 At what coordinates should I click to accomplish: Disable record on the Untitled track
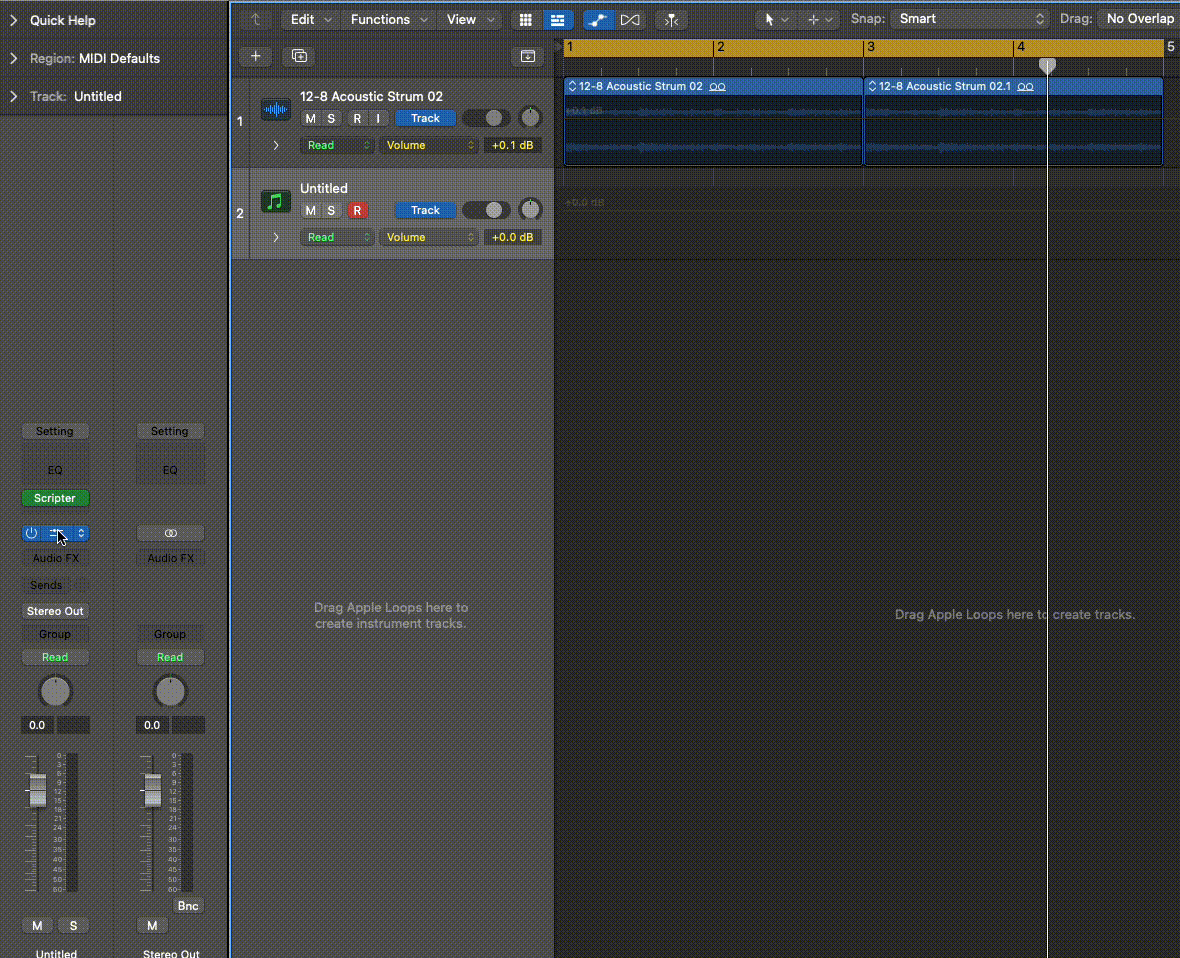point(357,210)
